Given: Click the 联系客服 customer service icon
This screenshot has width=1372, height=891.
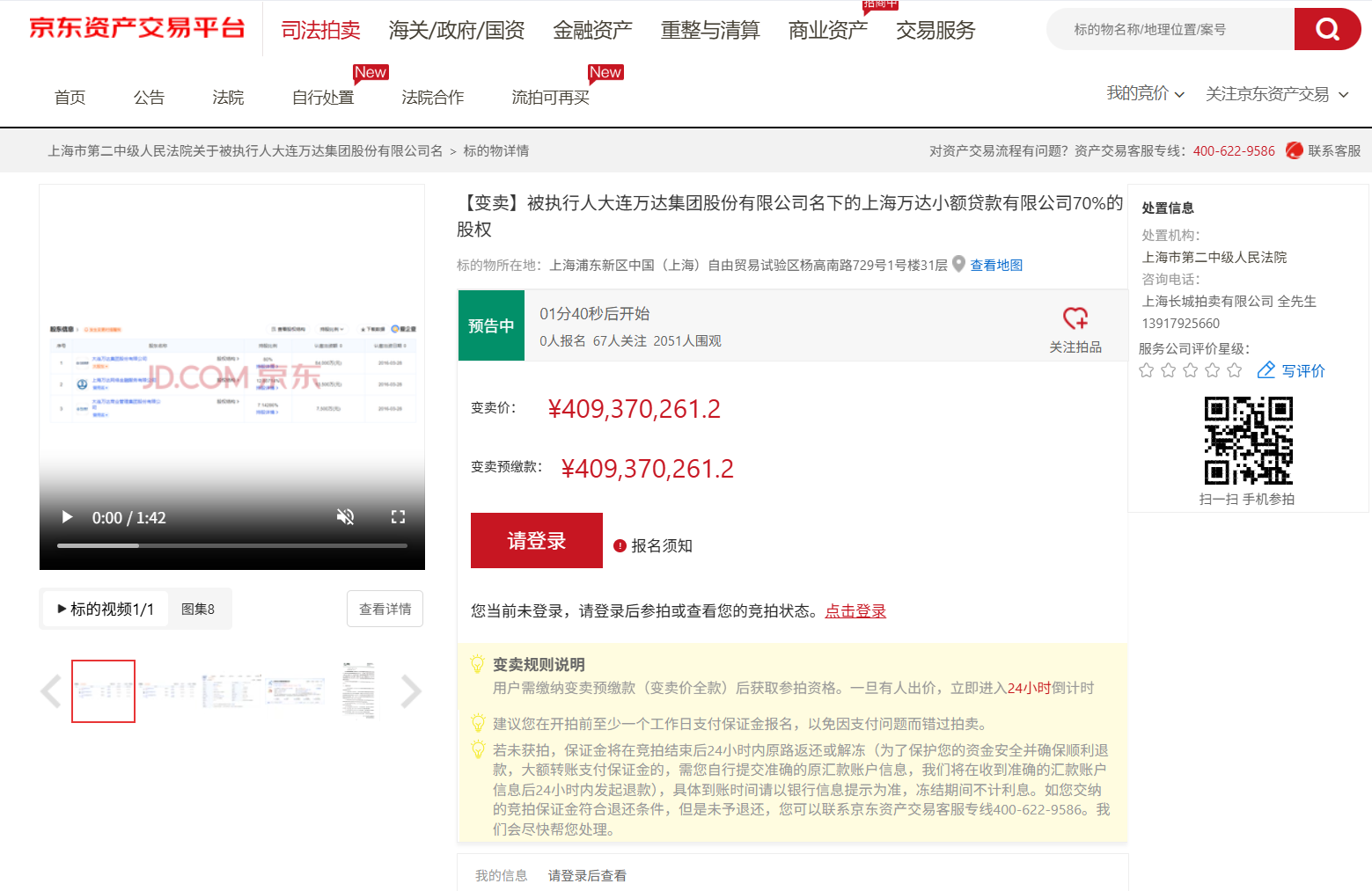Looking at the screenshot, I should tap(1294, 150).
